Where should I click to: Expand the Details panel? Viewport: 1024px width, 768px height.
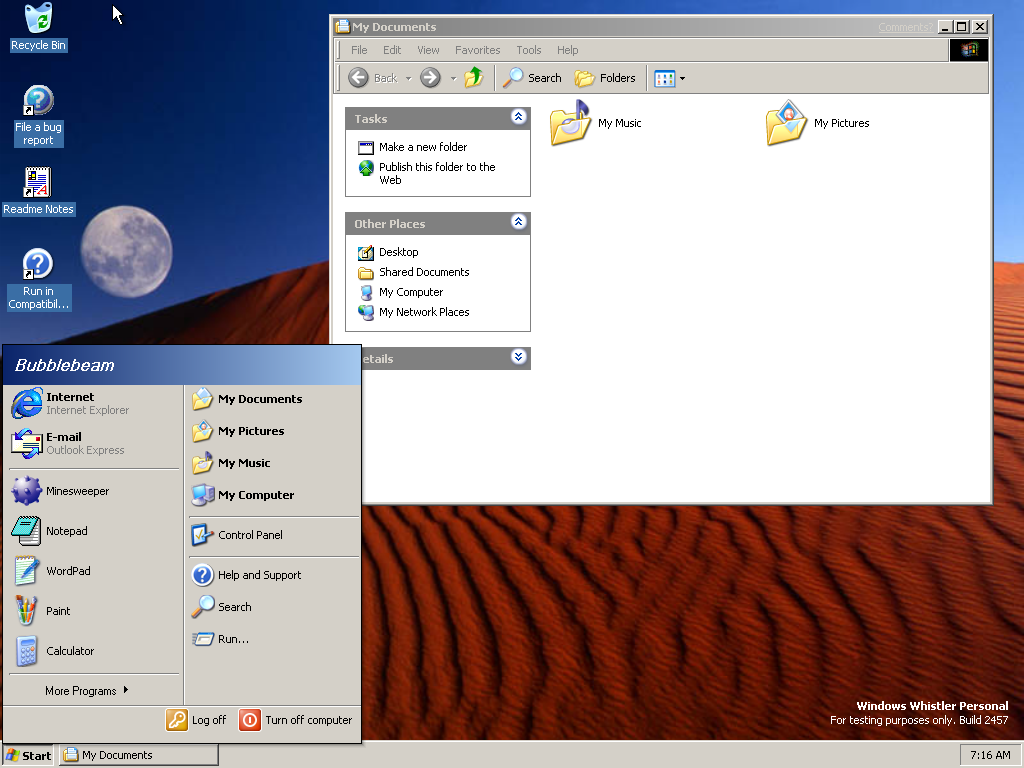(x=518, y=357)
